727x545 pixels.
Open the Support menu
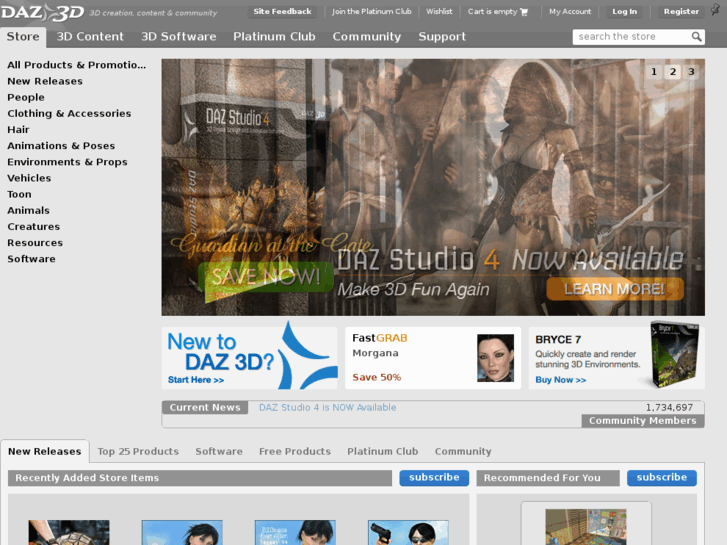pyautogui.click(x=442, y=37)
